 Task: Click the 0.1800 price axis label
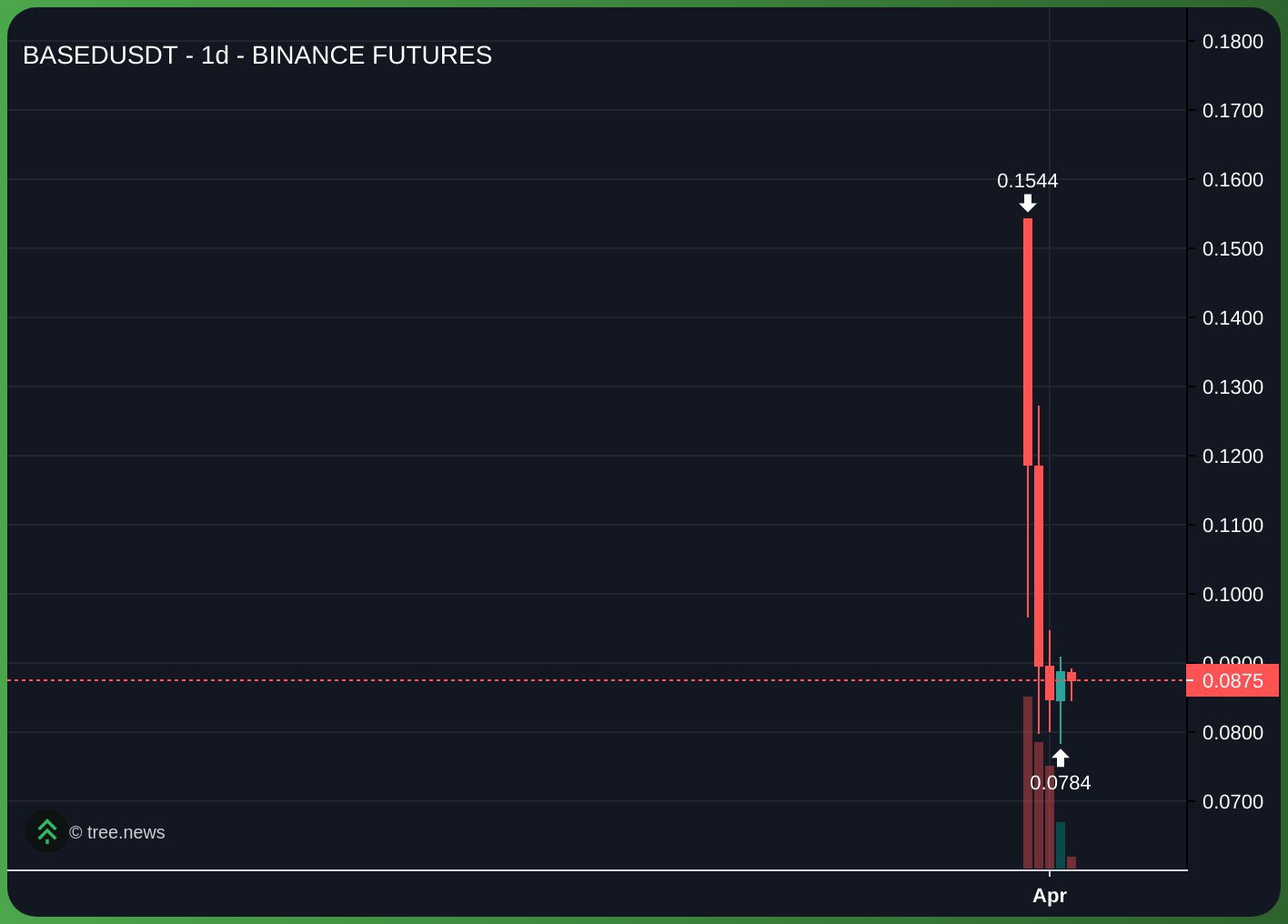coord(1233,41)
